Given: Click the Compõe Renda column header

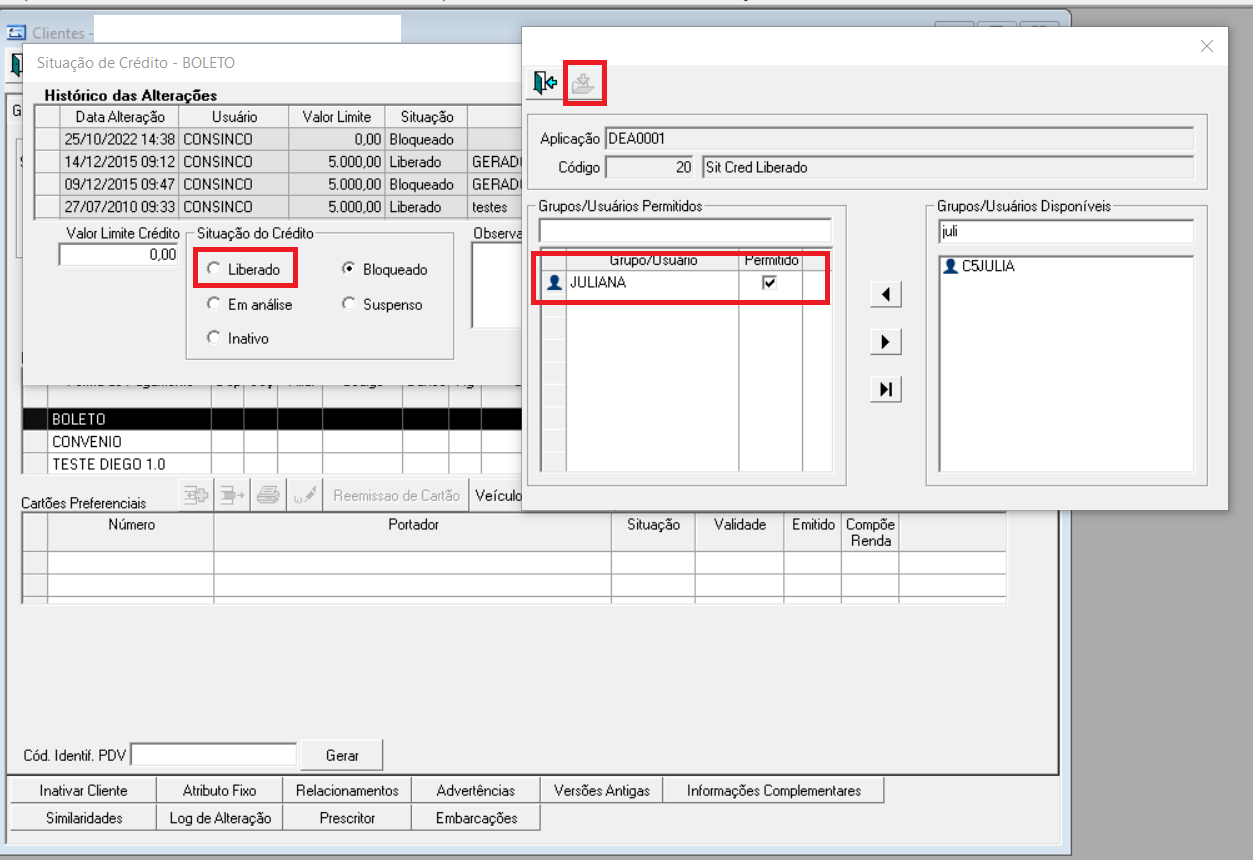Looking at the screenshot, I should pyautogui.click(x=870, y=532).
